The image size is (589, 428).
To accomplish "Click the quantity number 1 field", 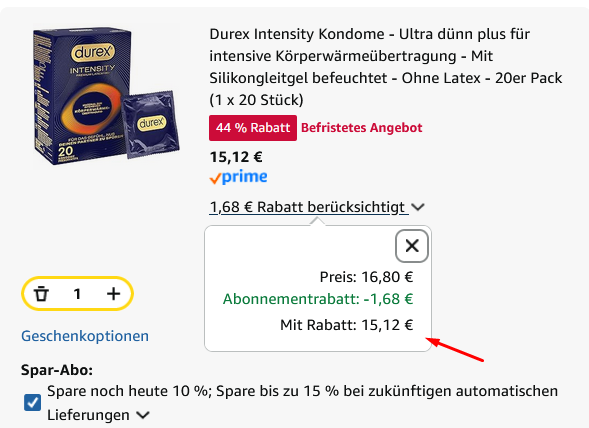I will tap(77, 294).
